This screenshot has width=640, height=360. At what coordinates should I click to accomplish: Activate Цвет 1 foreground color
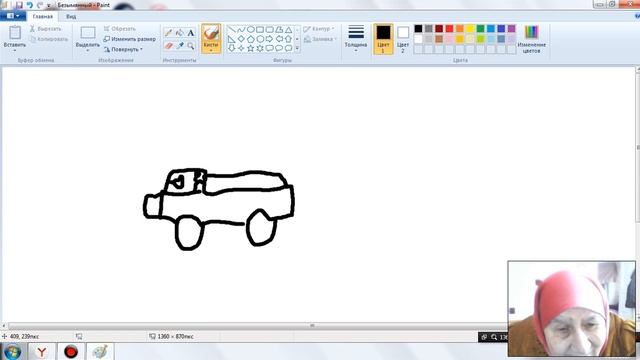coord(383,39)
